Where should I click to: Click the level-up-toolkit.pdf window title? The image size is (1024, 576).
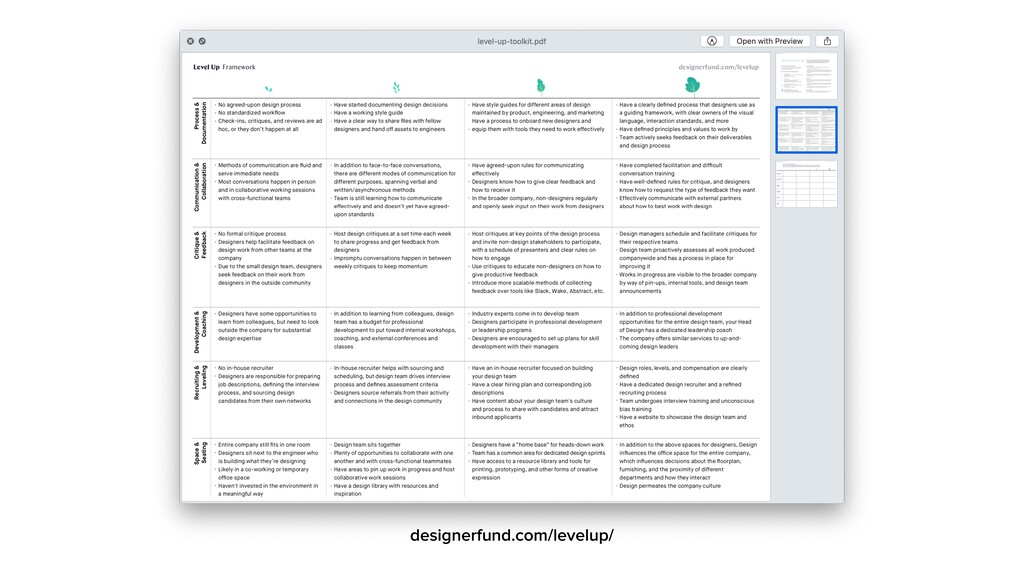tap(511, 41)
